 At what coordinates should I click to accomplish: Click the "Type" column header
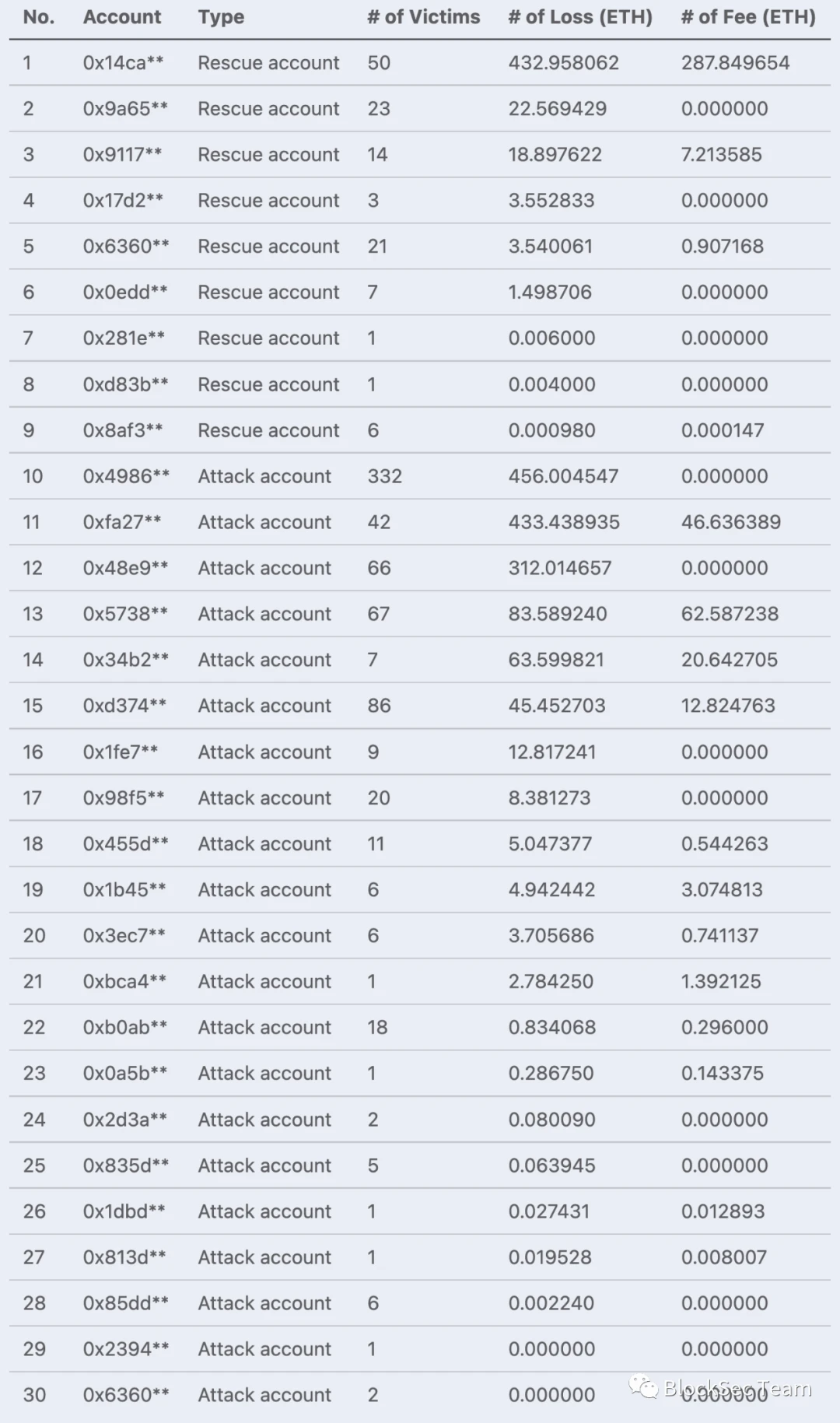click(x=221, y=17)
